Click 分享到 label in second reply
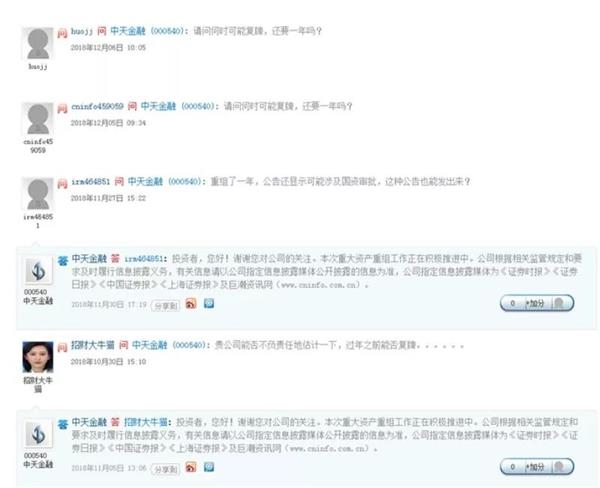The image size is (600, 488). point(166,469)
